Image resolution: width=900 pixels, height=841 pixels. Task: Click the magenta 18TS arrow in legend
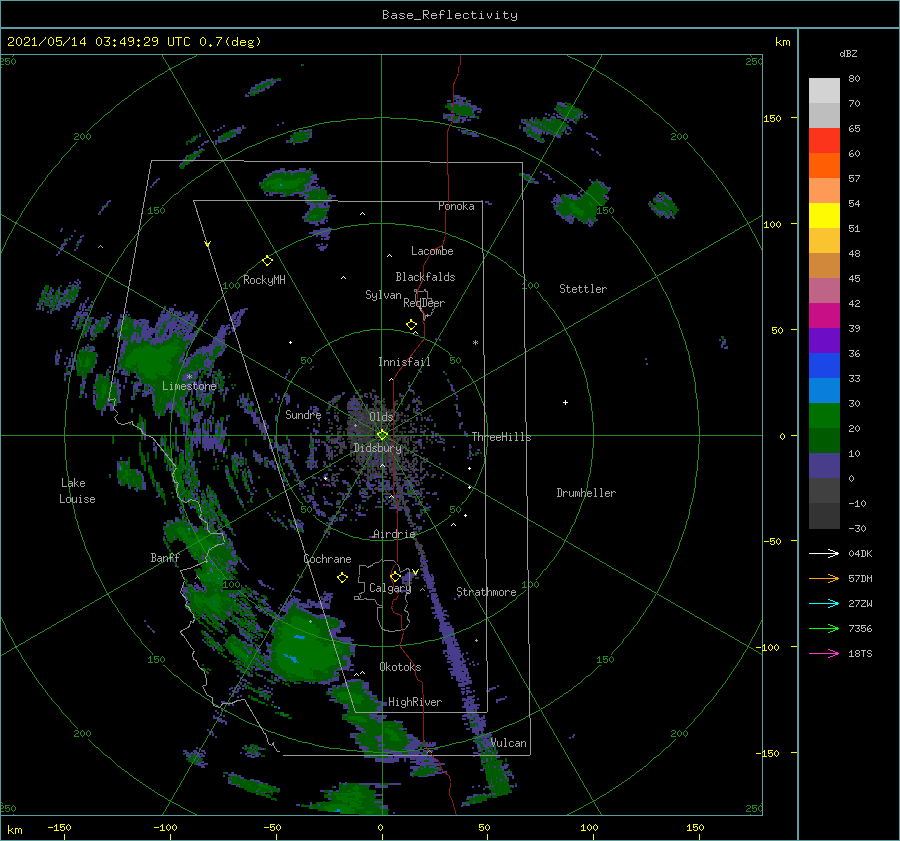pyautogui.click(x=824, y=653)
